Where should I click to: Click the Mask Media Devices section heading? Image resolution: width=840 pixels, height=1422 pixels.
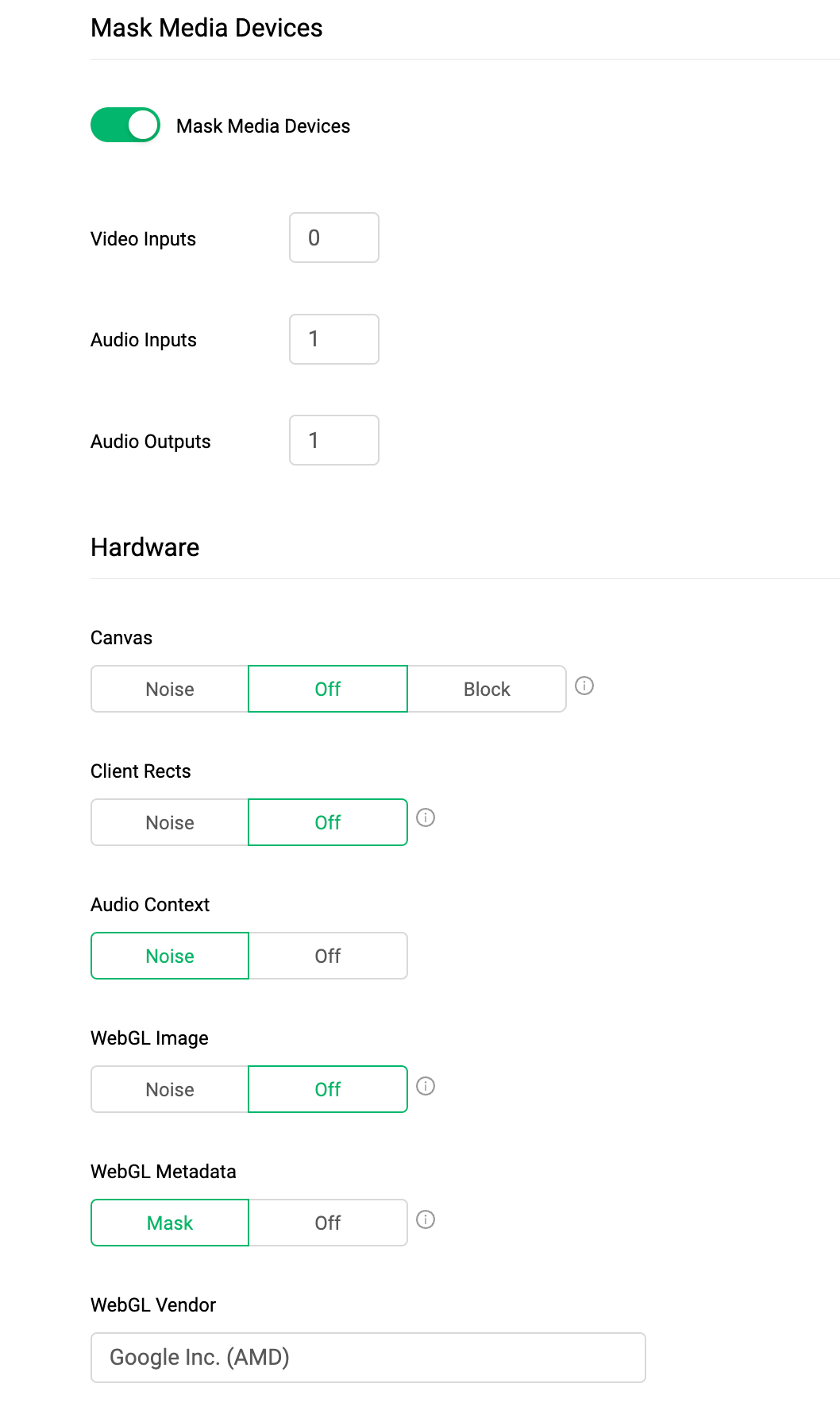(206, 28)
